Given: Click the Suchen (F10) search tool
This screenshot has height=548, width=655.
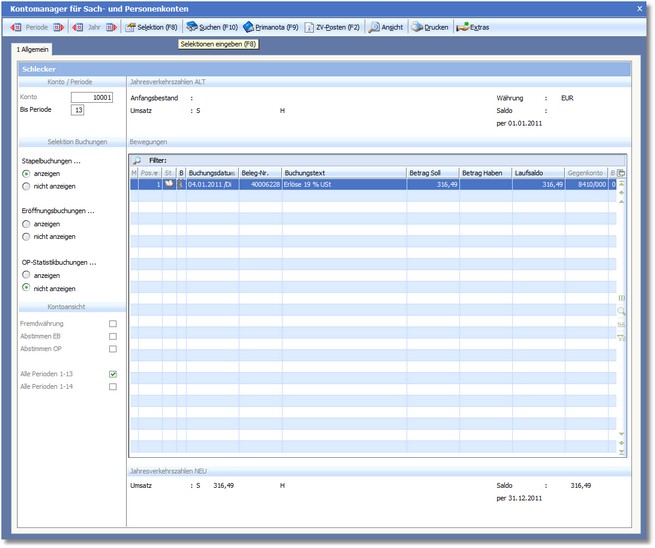Looking at the screenshot, I should (212, 27).
